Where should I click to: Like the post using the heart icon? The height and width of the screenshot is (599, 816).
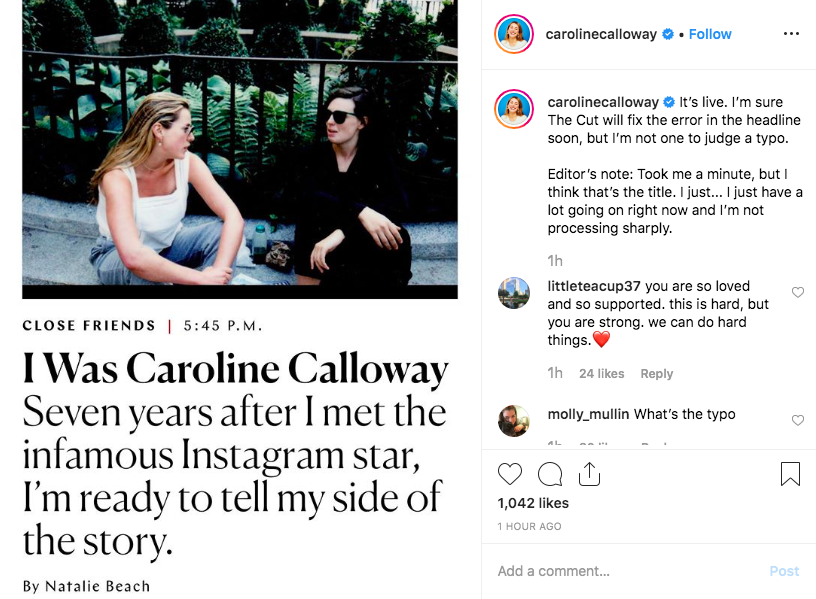coord(509,473)
